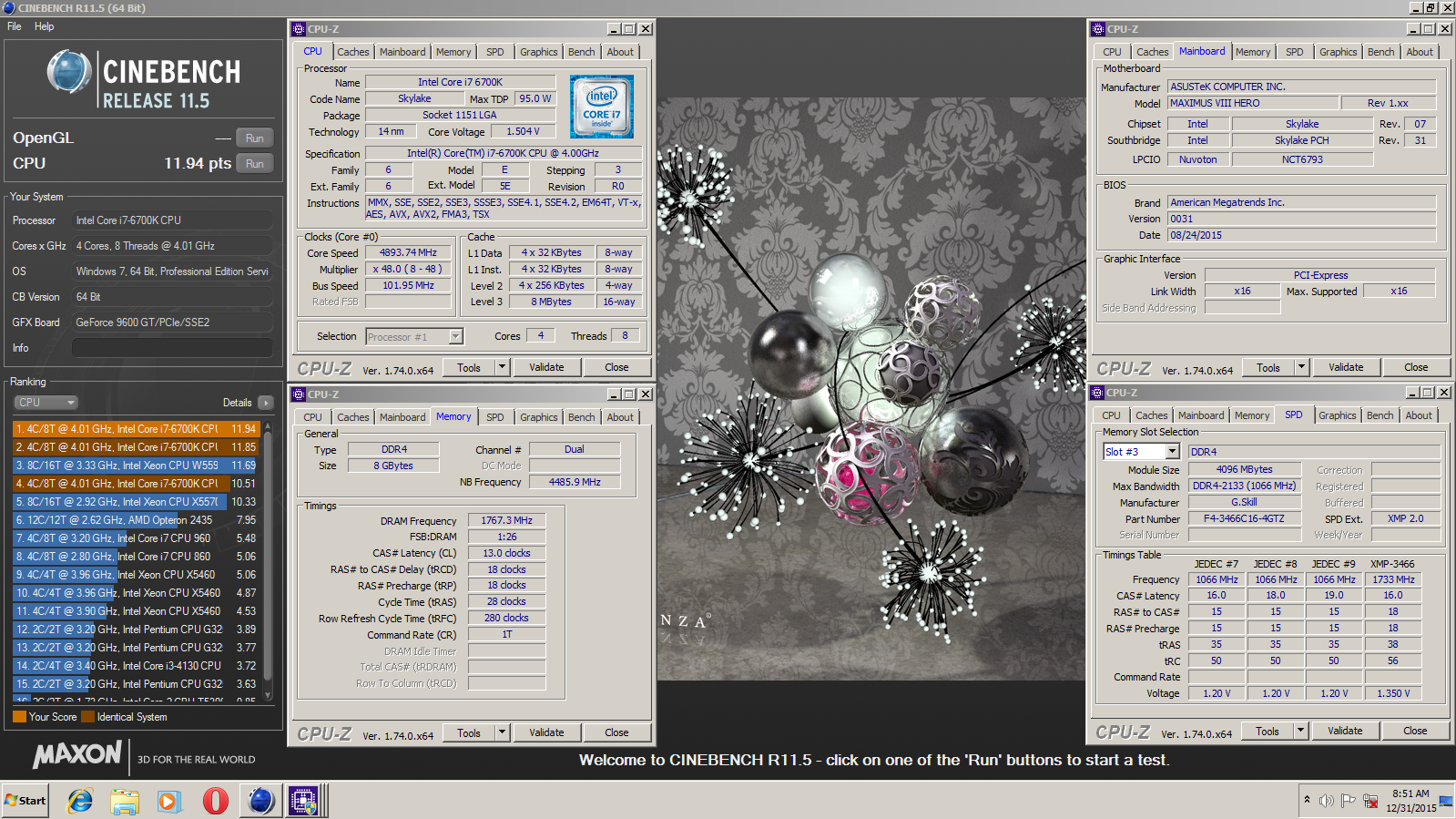Screen dimensions: 1456x819
Task: Click CPU-Z icon in Memory window title bar
Action: [x=299, y=394]
